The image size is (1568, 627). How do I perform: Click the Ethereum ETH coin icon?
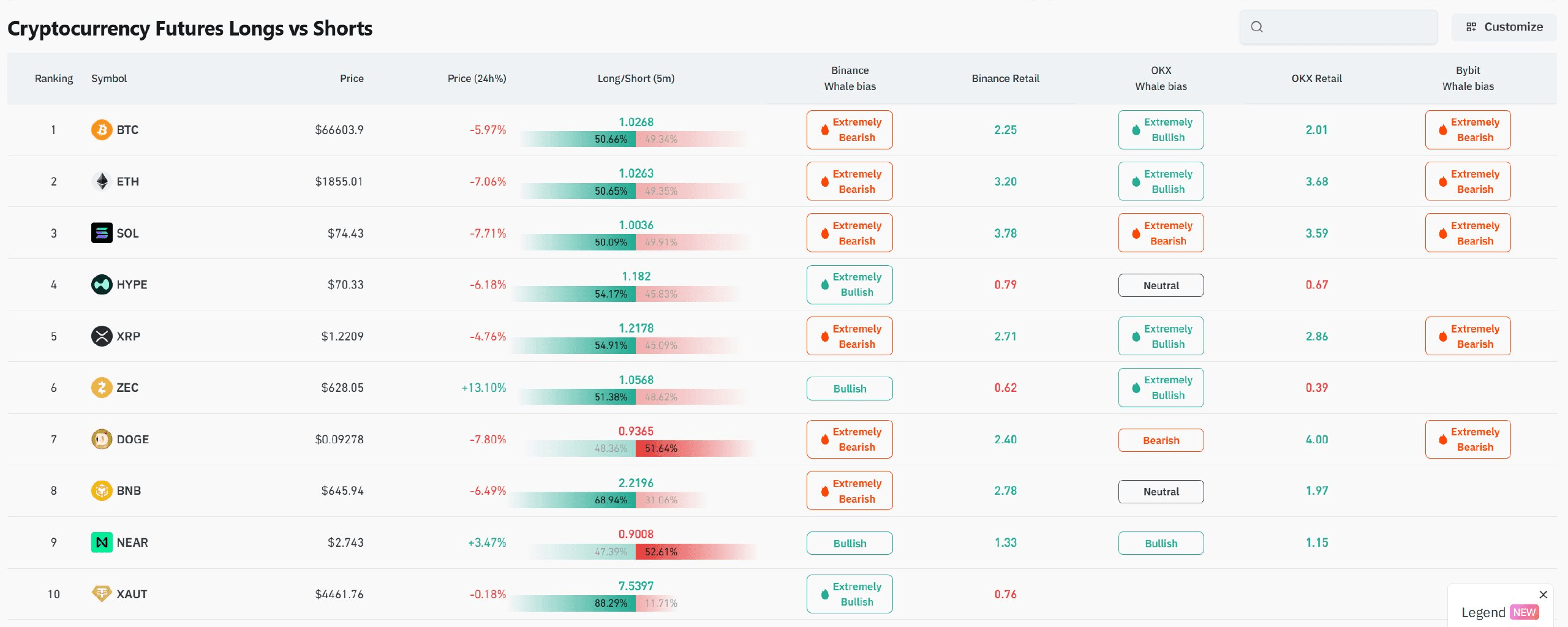pos(102,181)
